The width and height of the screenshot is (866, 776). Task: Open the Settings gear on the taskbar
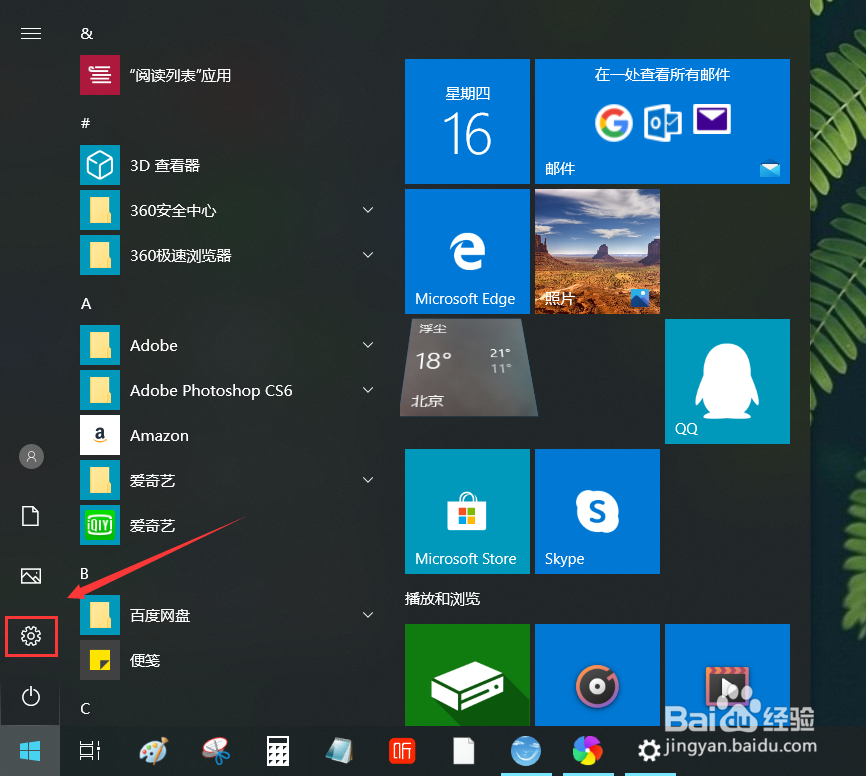(650, 751)
